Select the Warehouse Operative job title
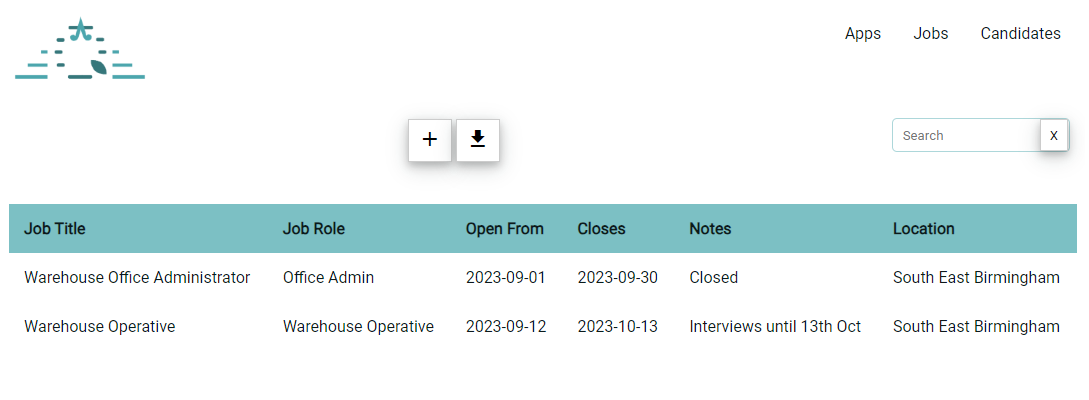The height and width of the screenshot is (400, 1089). tap(100, 327)
